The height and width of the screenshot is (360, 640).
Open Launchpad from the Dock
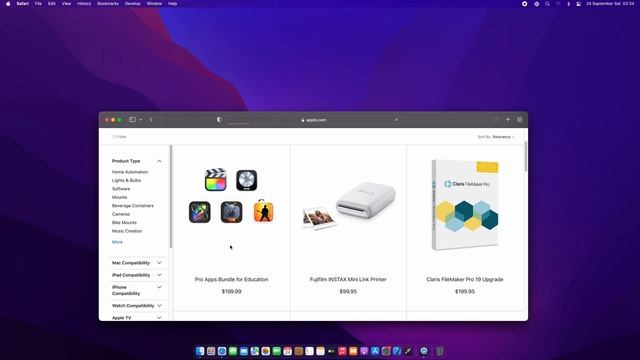click(x=211, y=351)
